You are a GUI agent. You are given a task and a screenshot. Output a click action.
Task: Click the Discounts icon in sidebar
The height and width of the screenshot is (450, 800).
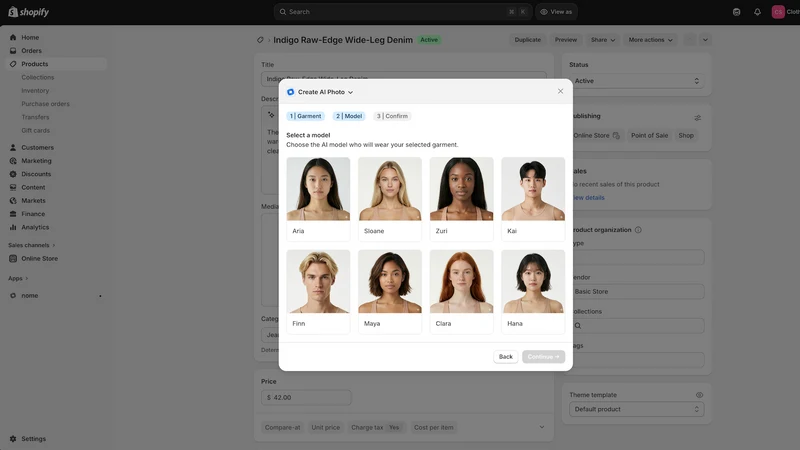pyautogui.click(x=13, y=174)
